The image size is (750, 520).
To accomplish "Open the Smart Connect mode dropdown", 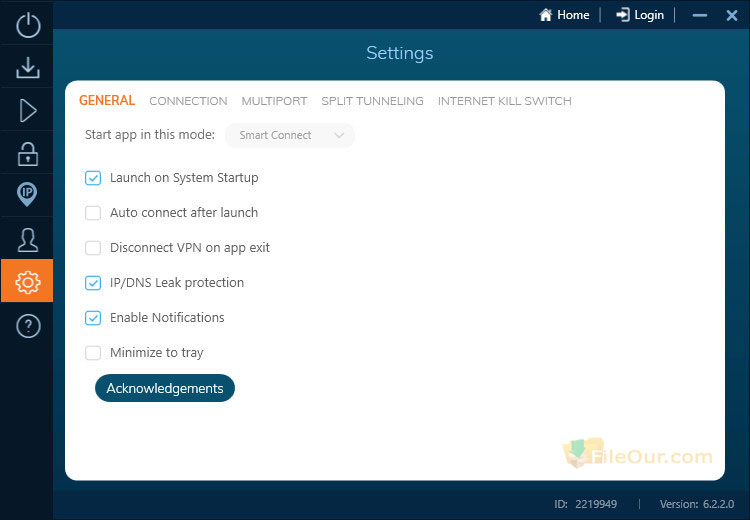I will pos(290,135).
